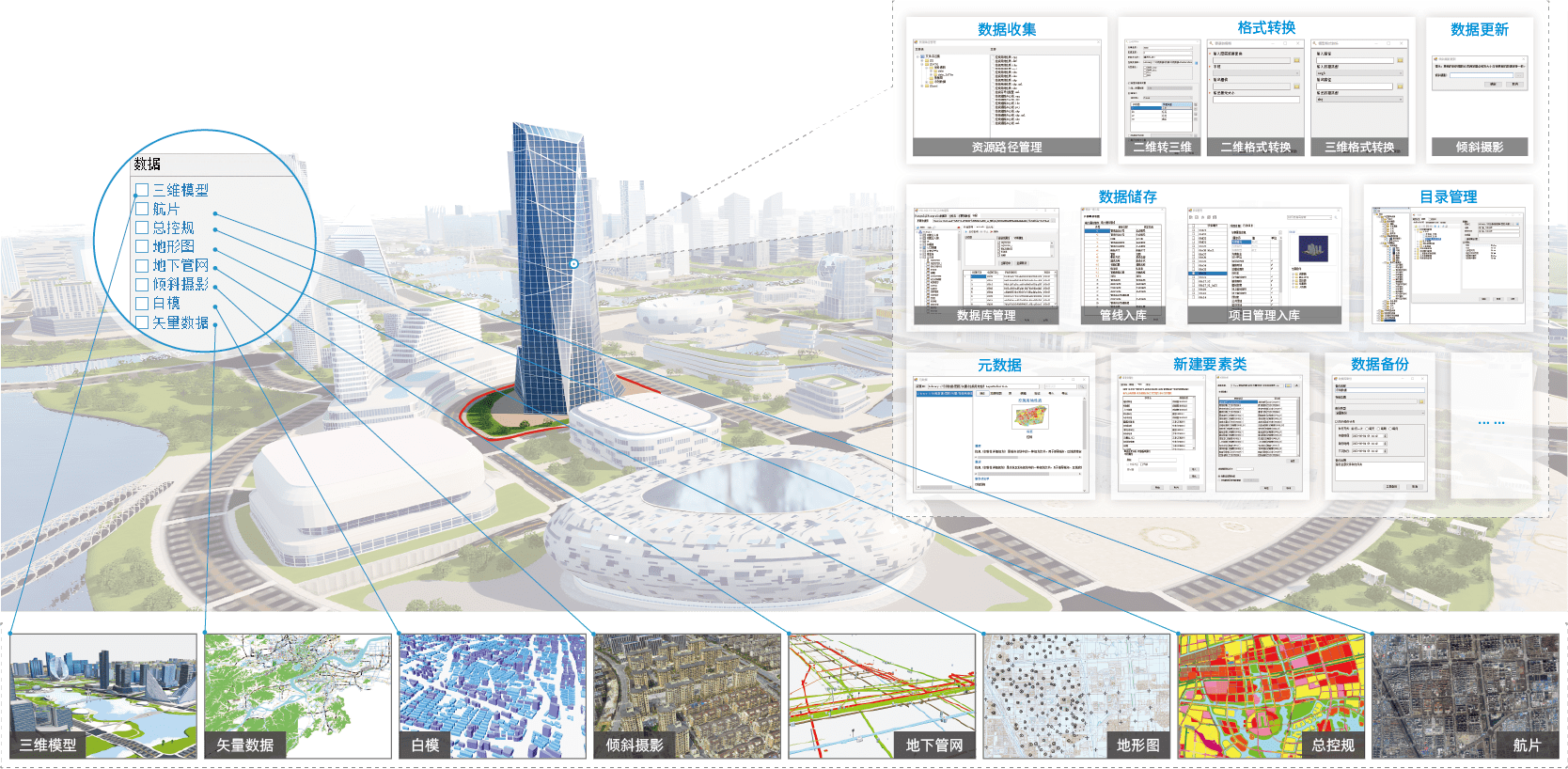Select the 数据更新 heading

pos(1480,29)
